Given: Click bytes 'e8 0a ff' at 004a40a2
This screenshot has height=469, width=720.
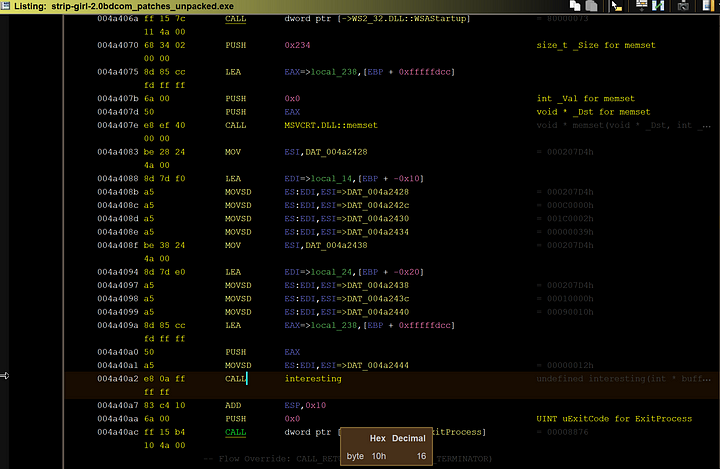Looking at the screenshot, I should click(x=164, y=379).
